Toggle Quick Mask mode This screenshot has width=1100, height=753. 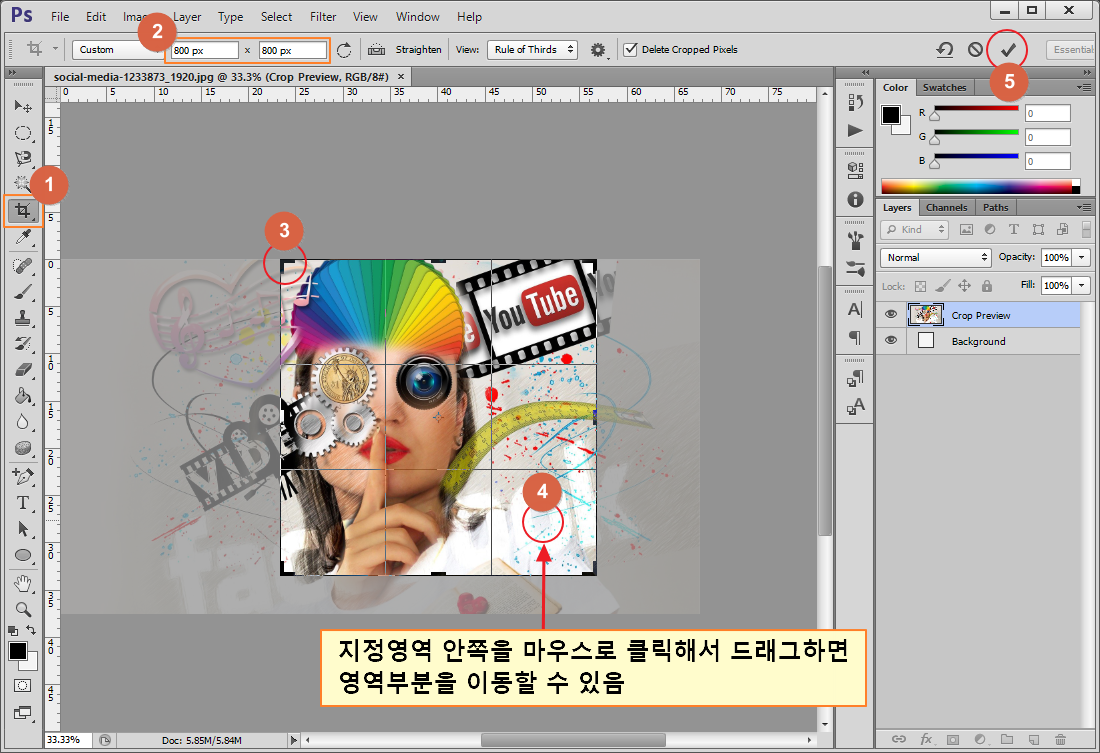tap(23, 686)
